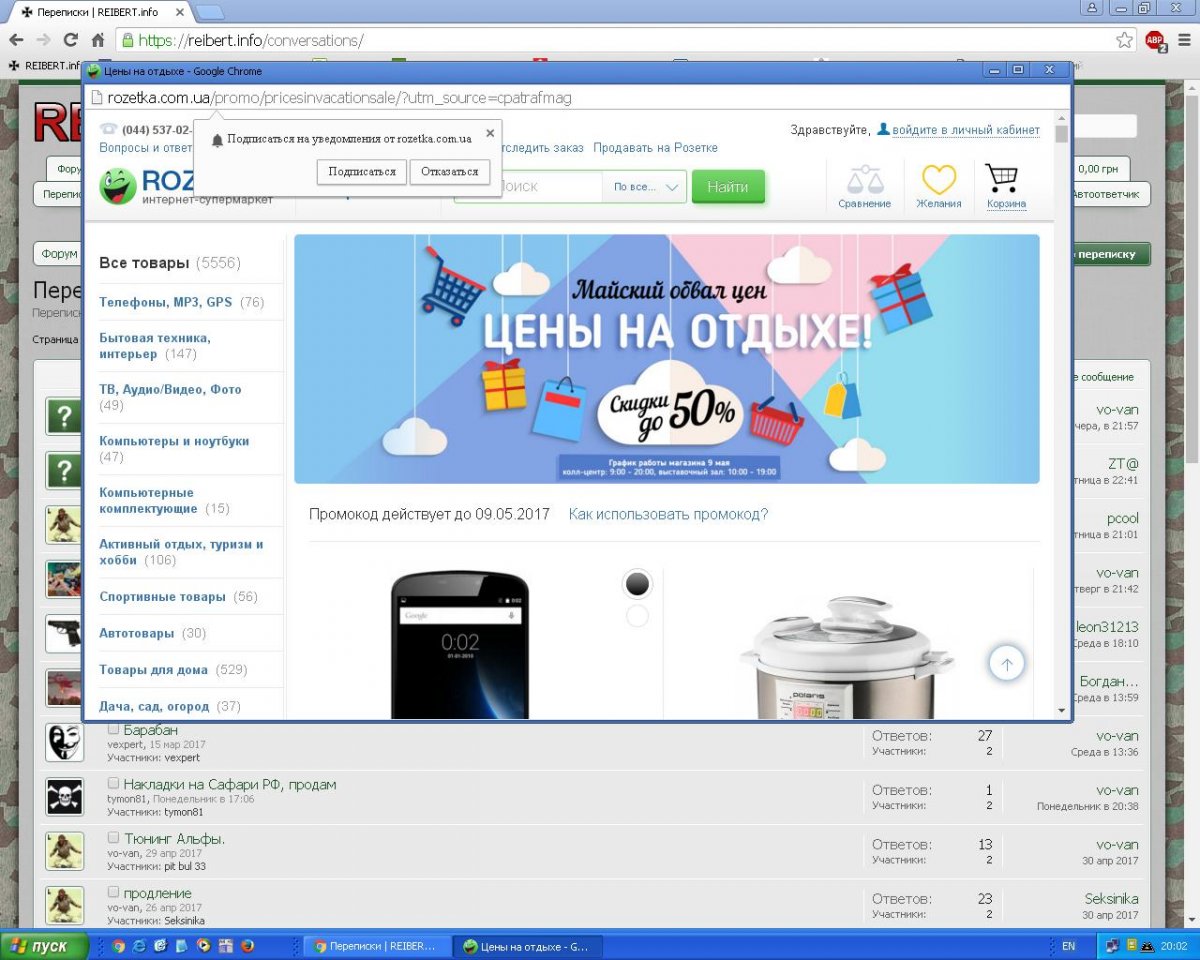
Task: Check the Барабан conversation checkbox
Action: point(114,729)
